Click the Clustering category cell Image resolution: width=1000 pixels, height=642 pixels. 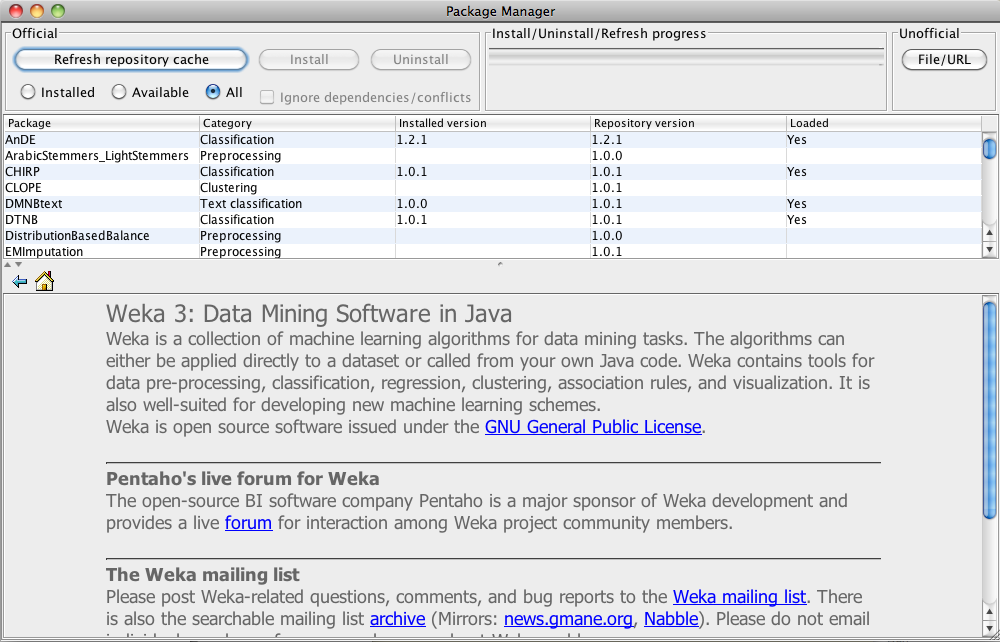click(x=297, y=187)
